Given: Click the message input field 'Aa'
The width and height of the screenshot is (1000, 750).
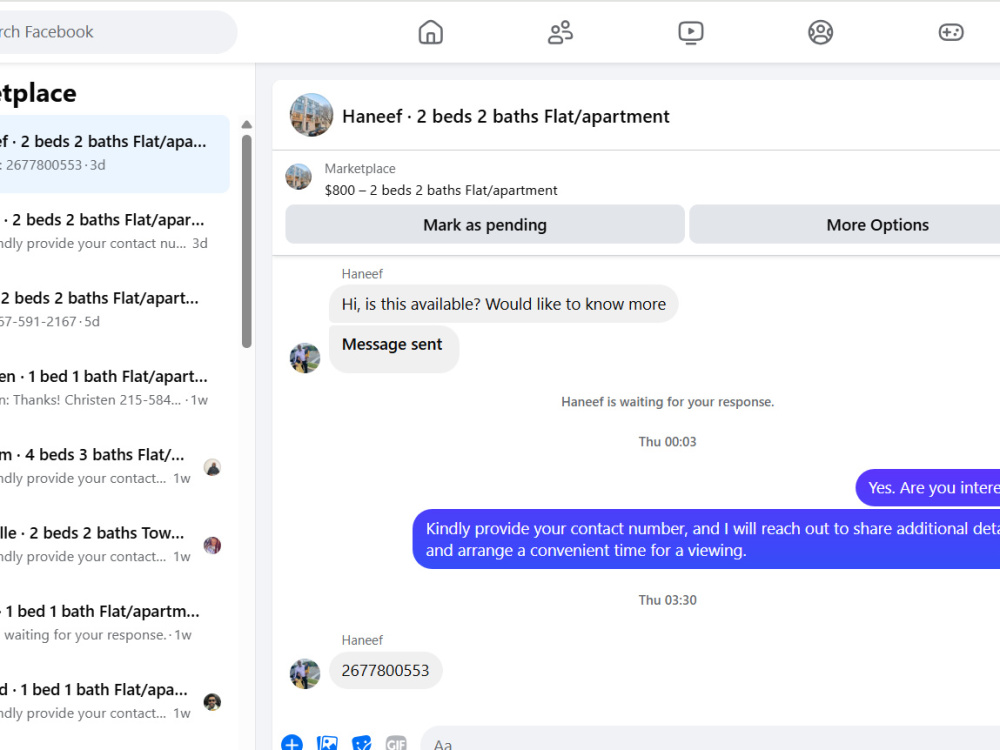Looking at the screenshot, I should 710,740.
